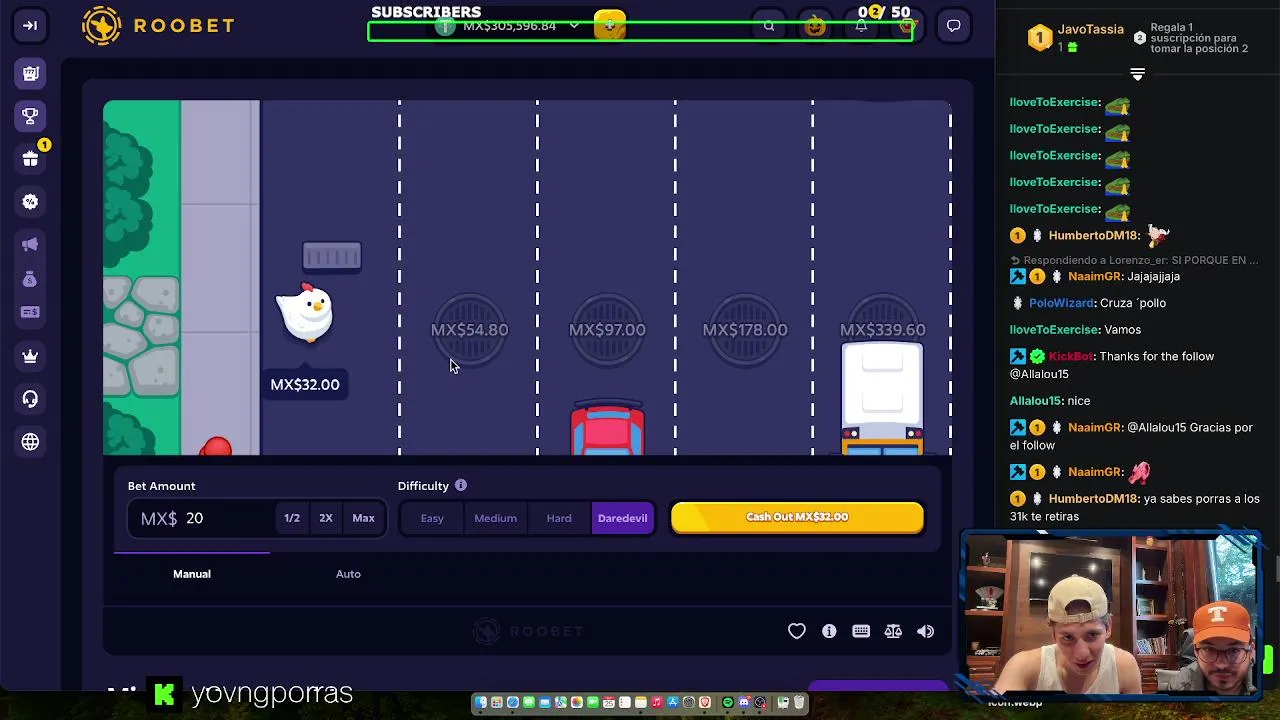Open JavoTassia top gifter name

[1091, 30]
